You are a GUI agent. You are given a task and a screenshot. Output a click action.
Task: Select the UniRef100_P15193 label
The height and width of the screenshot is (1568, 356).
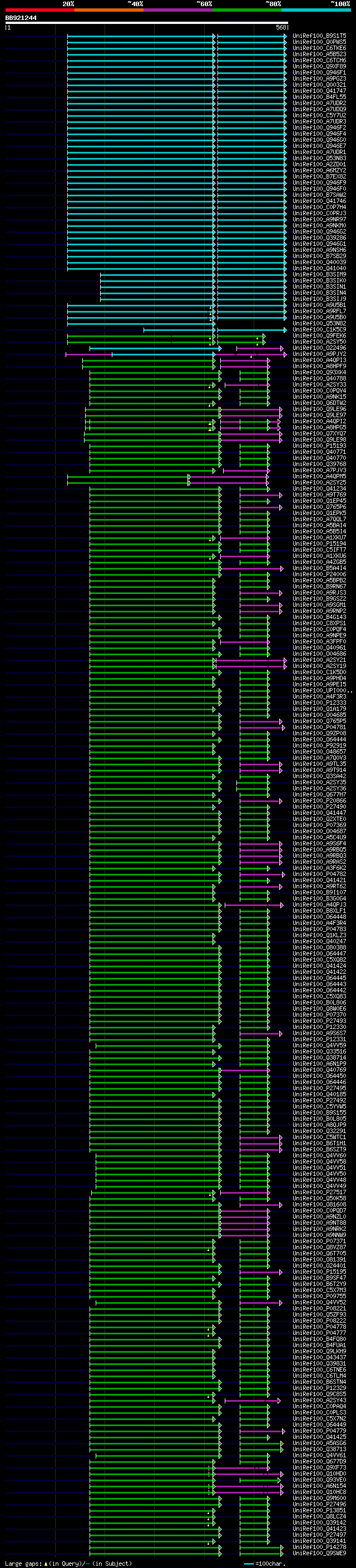pyautogui.click(x=319, y=446)
